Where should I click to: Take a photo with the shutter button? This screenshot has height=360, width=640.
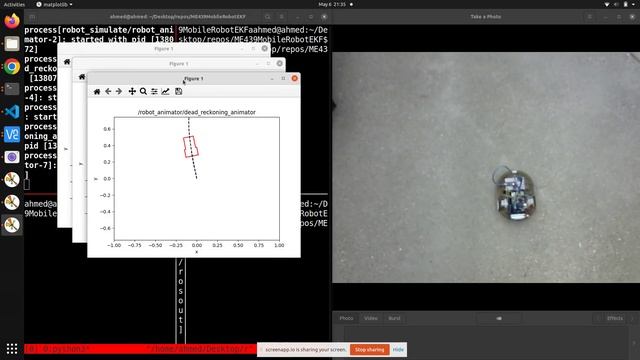tap(499, 318)
